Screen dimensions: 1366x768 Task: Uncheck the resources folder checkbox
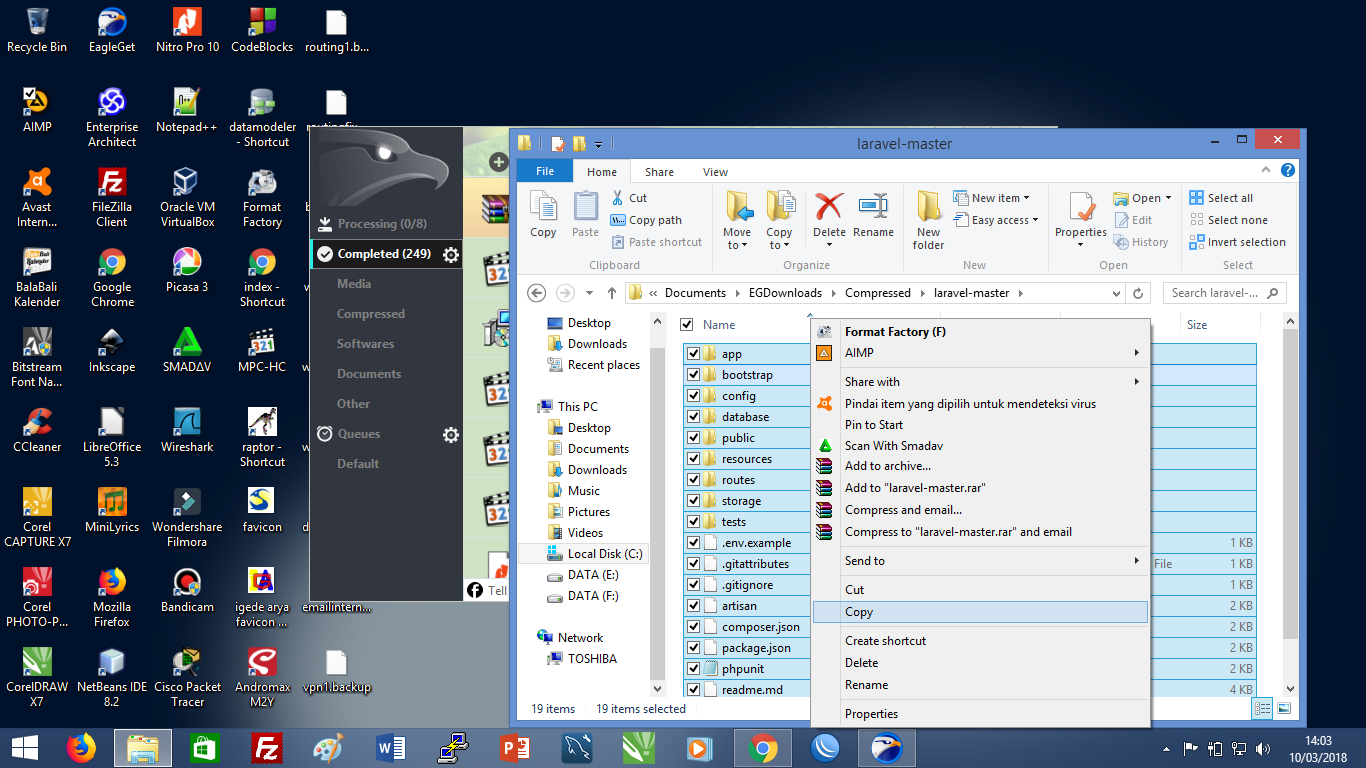click(693, 459)
